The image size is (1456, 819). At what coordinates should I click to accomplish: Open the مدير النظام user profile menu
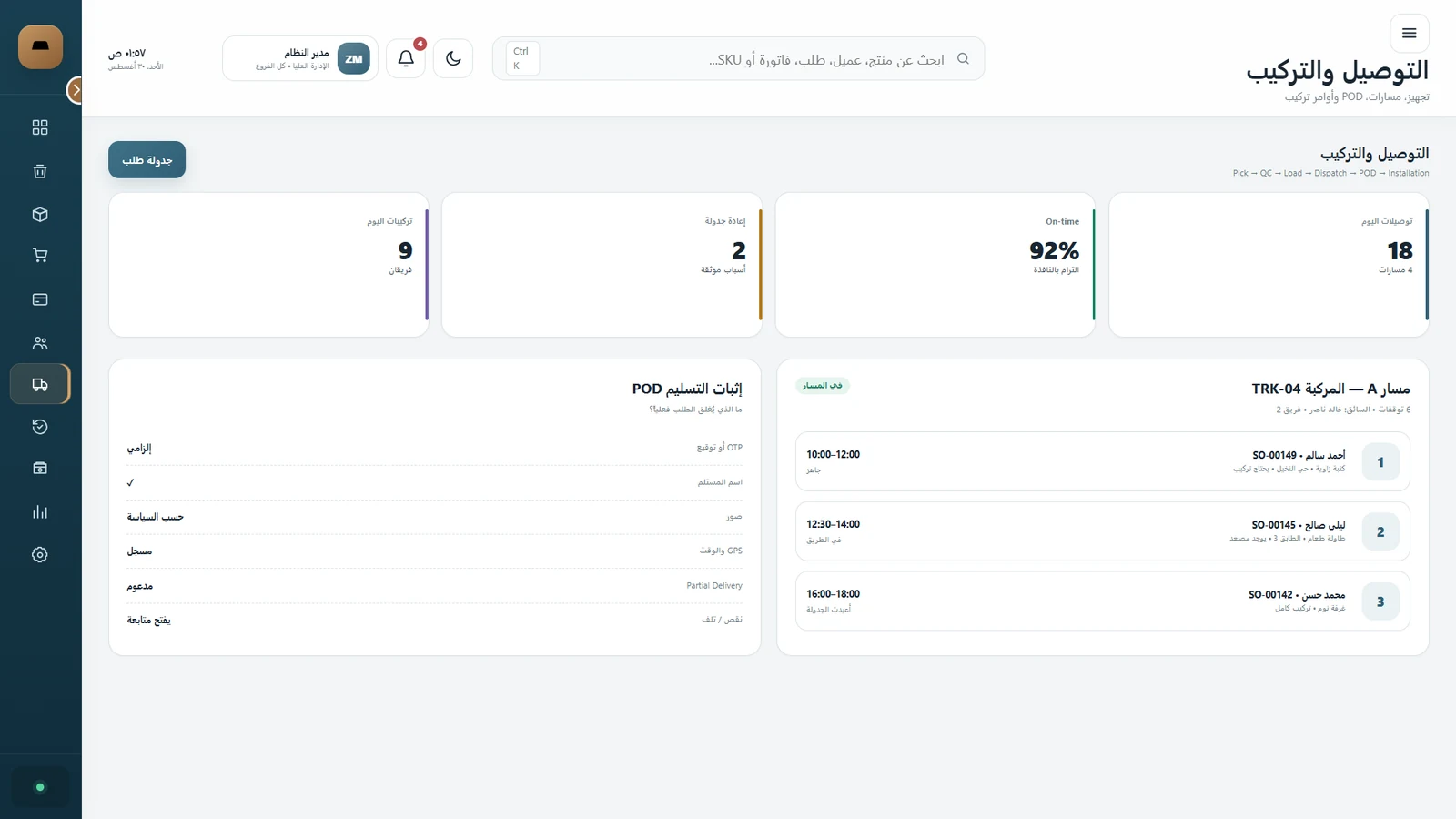point(300,58)
